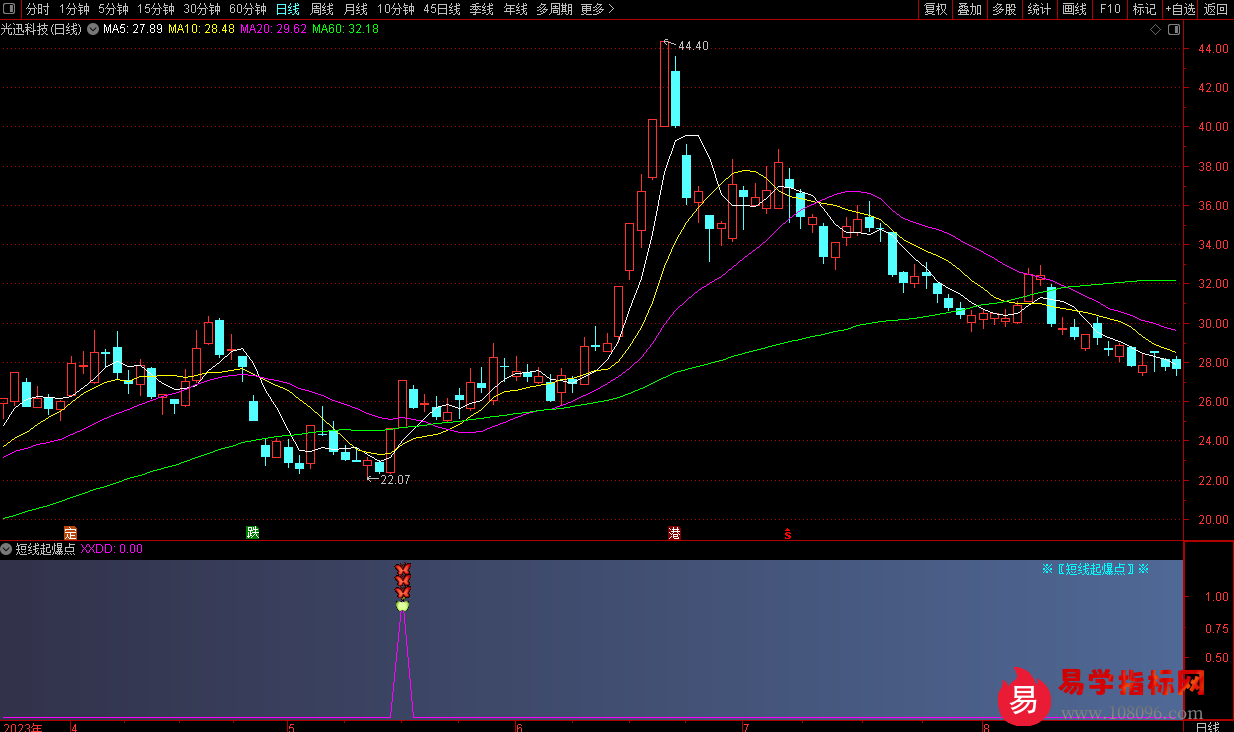Expand the MA indicator dropdown arrow
The width and height of the screenshot is (1234, 732).
point(93,29)
